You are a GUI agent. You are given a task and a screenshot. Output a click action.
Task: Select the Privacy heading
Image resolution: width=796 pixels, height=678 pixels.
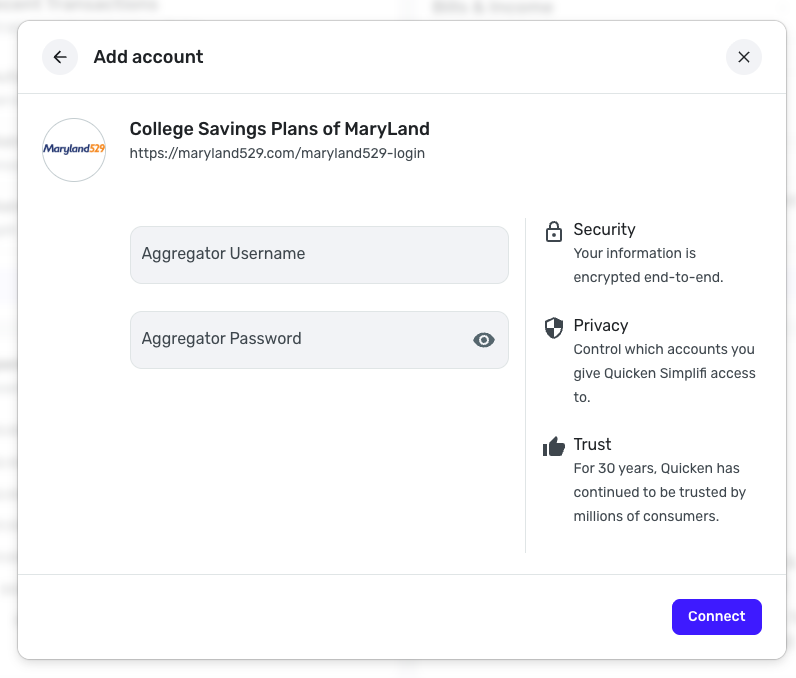click(x=600, y=325)
